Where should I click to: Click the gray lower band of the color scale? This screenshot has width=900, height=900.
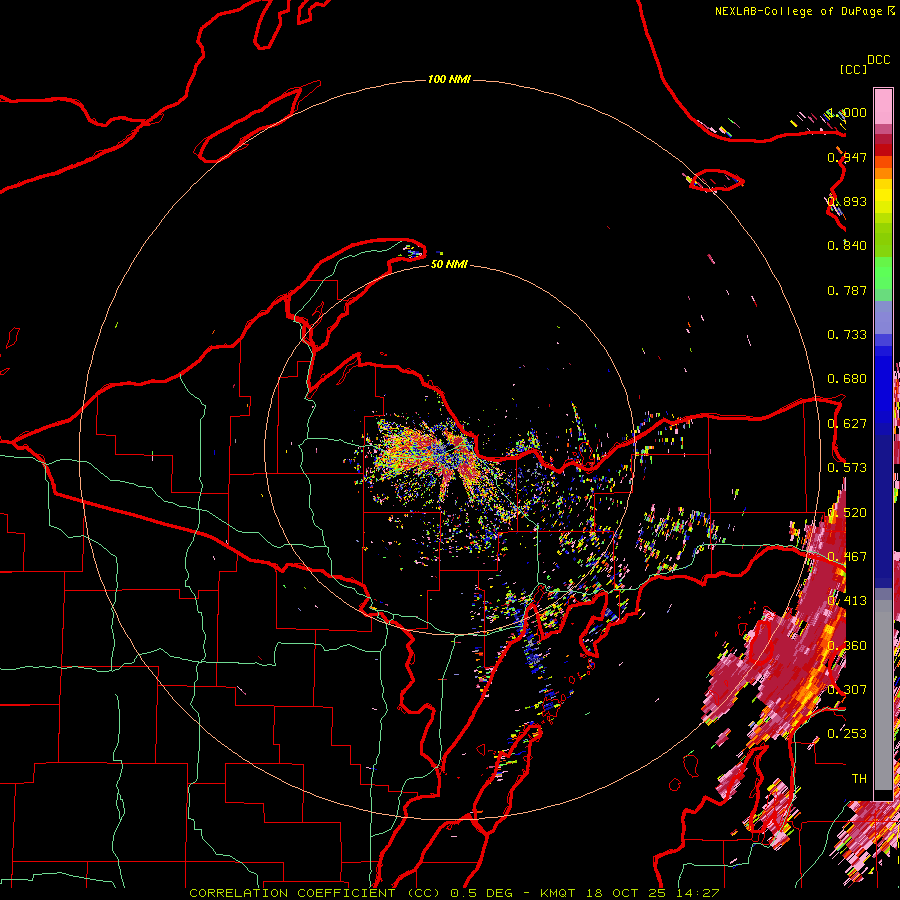pyautogui.click(x=883, y=695)
